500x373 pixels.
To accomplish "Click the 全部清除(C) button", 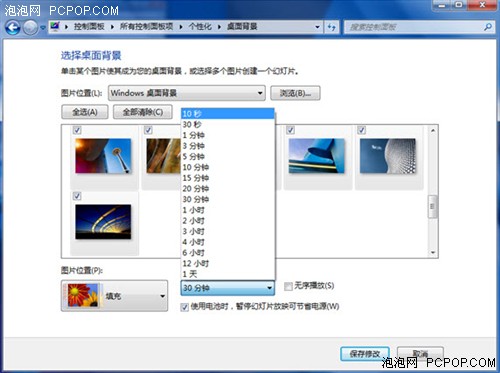I will [143, 112].
